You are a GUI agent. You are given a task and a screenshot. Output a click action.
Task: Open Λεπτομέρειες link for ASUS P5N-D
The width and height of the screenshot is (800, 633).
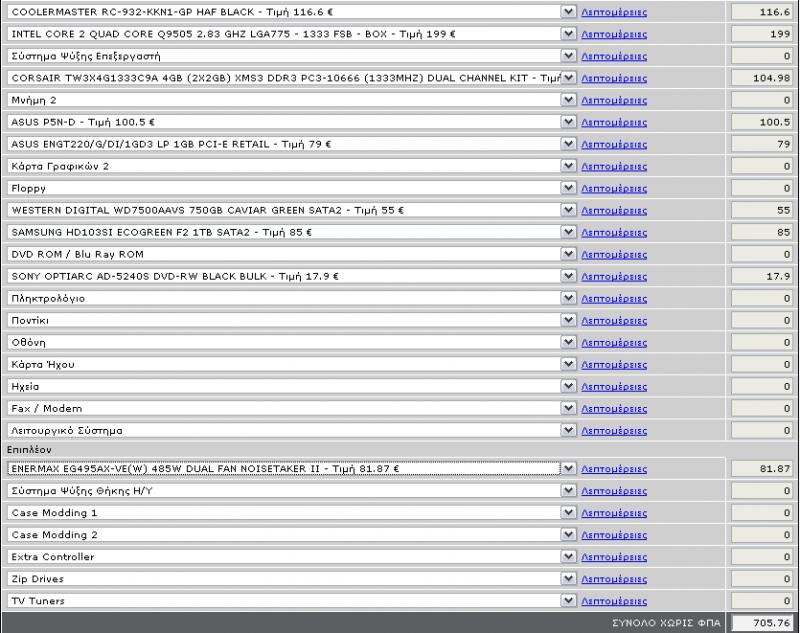[x=614, y=122]
